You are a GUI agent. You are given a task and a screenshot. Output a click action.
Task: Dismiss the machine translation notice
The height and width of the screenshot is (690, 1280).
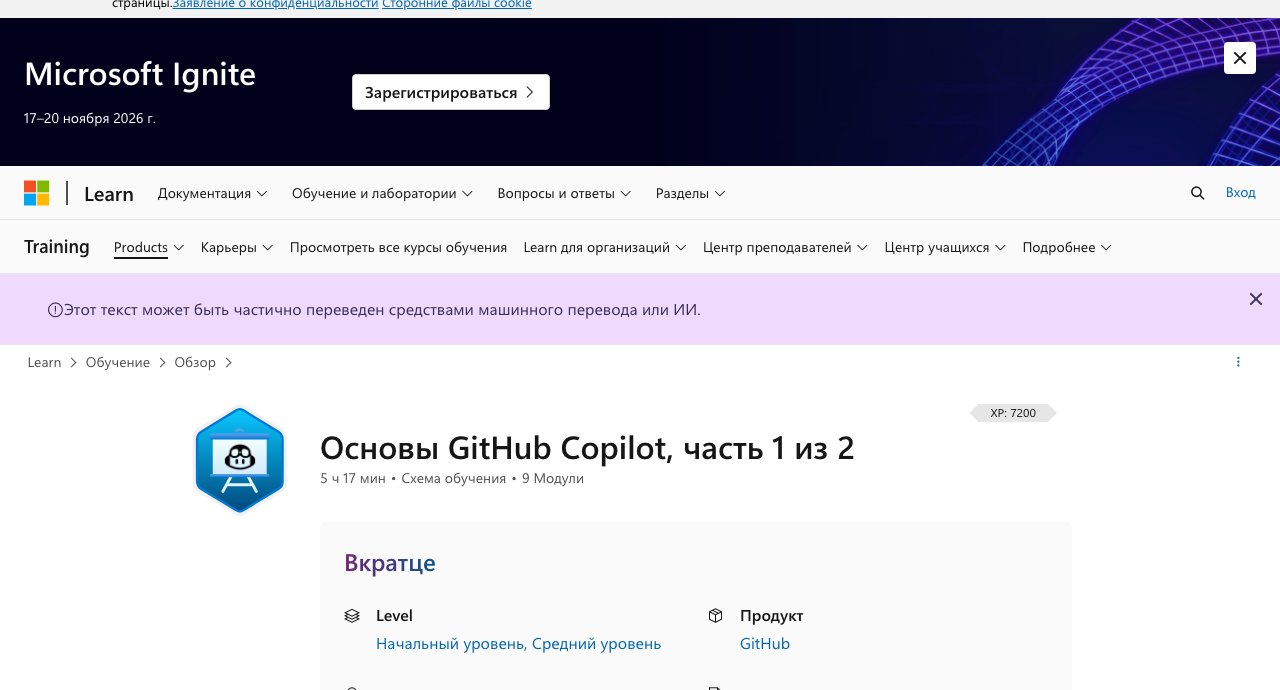[x=1256, y=299]
